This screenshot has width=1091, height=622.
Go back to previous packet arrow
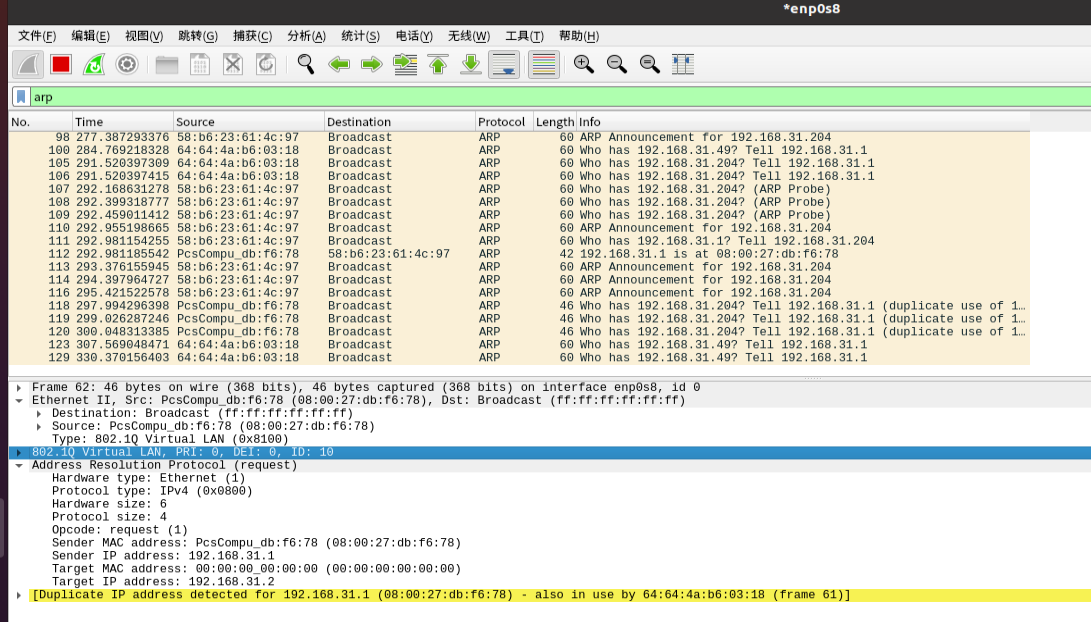point(339,65)
